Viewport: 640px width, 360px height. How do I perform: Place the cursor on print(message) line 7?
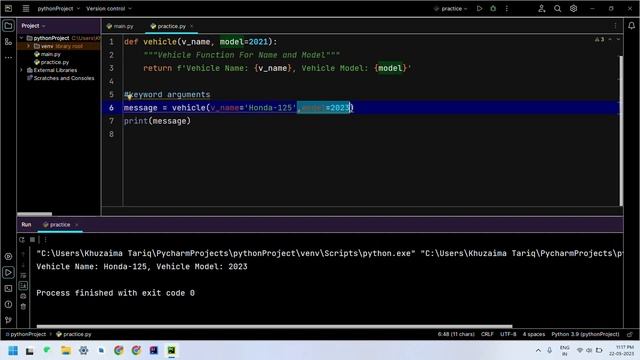click(x=157, y=121)
